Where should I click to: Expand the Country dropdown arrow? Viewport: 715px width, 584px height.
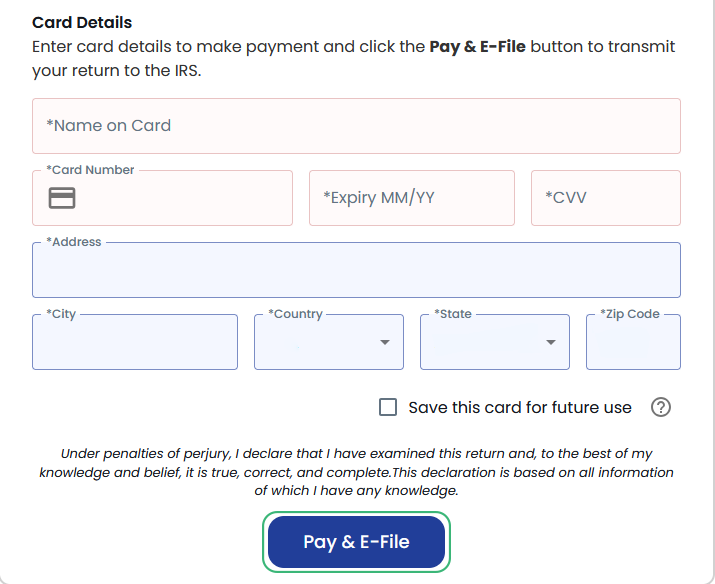(385, 343)
